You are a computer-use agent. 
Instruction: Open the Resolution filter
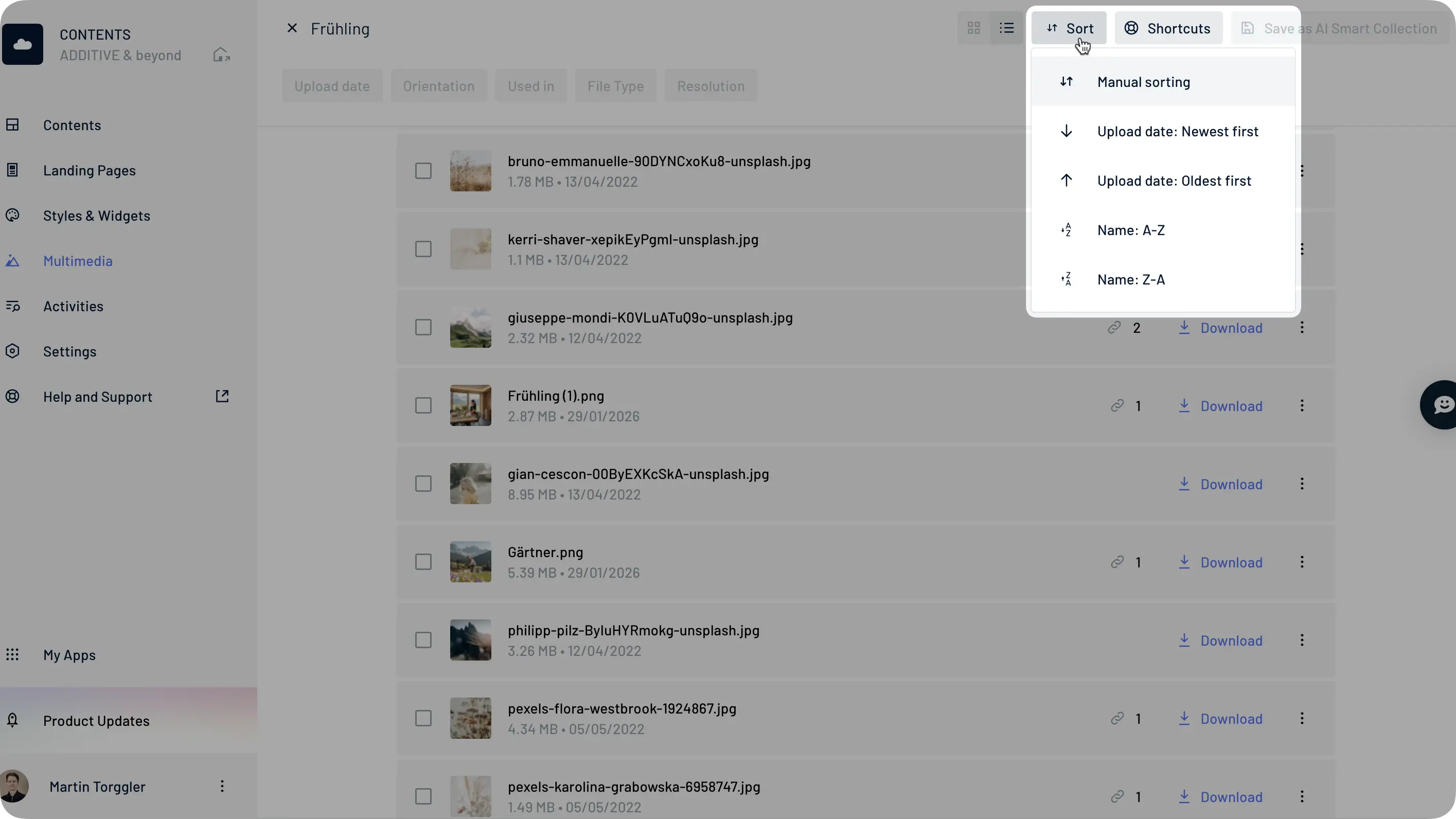711,86
